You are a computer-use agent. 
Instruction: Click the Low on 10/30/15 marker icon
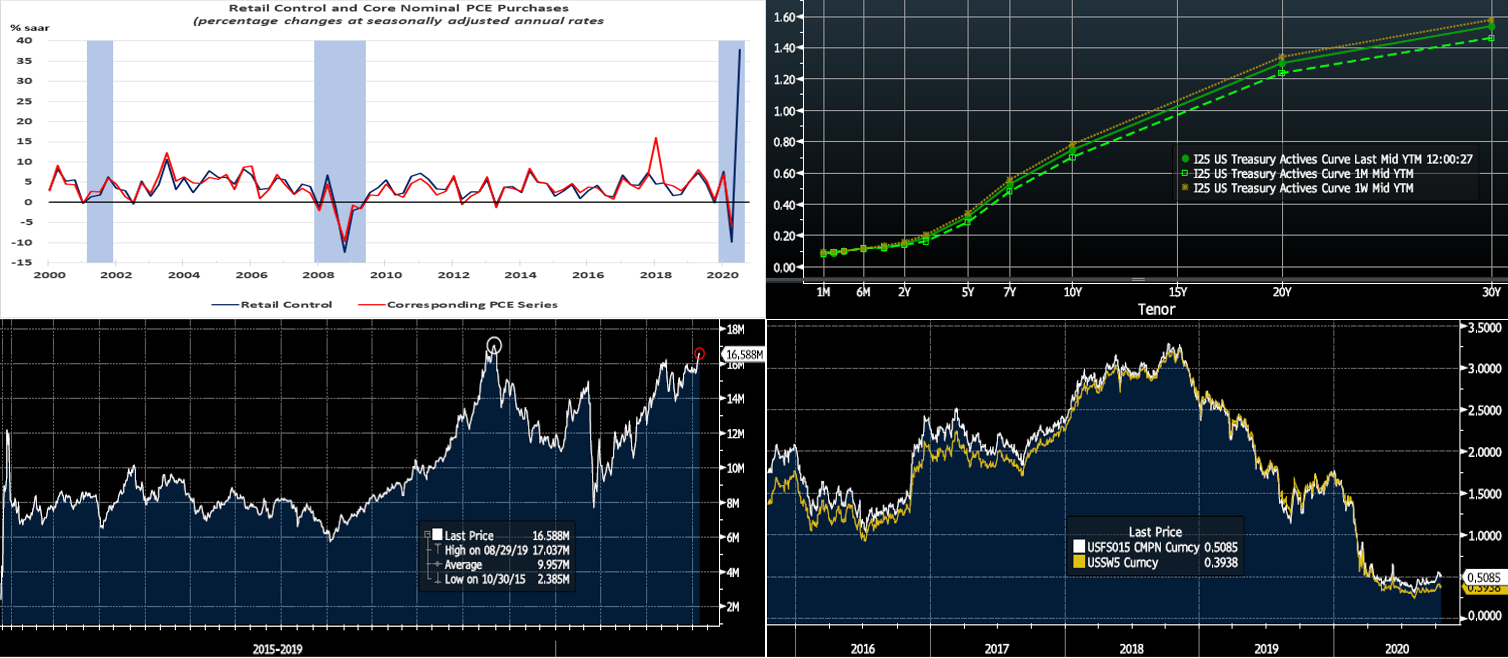[438, 580]
